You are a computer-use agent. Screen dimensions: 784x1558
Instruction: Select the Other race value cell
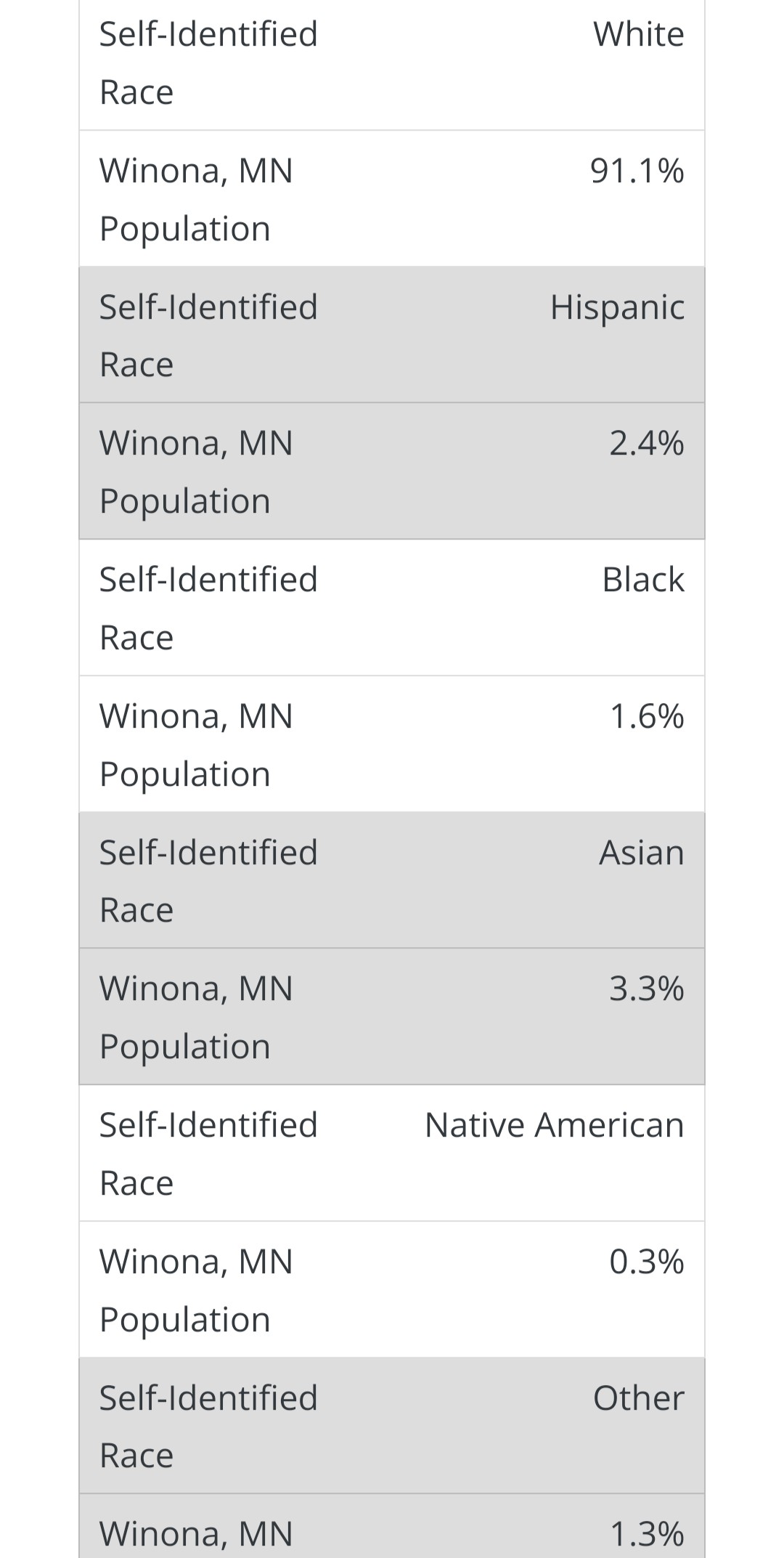638,1398
